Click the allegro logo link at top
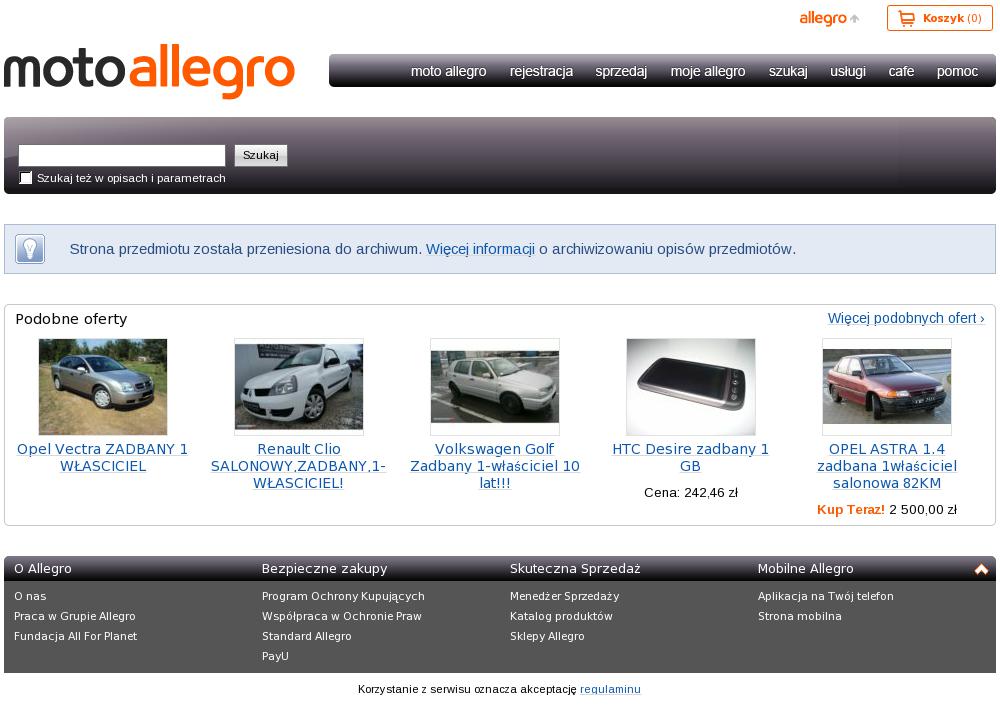The image size is (1000, 709). tap(829, 18)
